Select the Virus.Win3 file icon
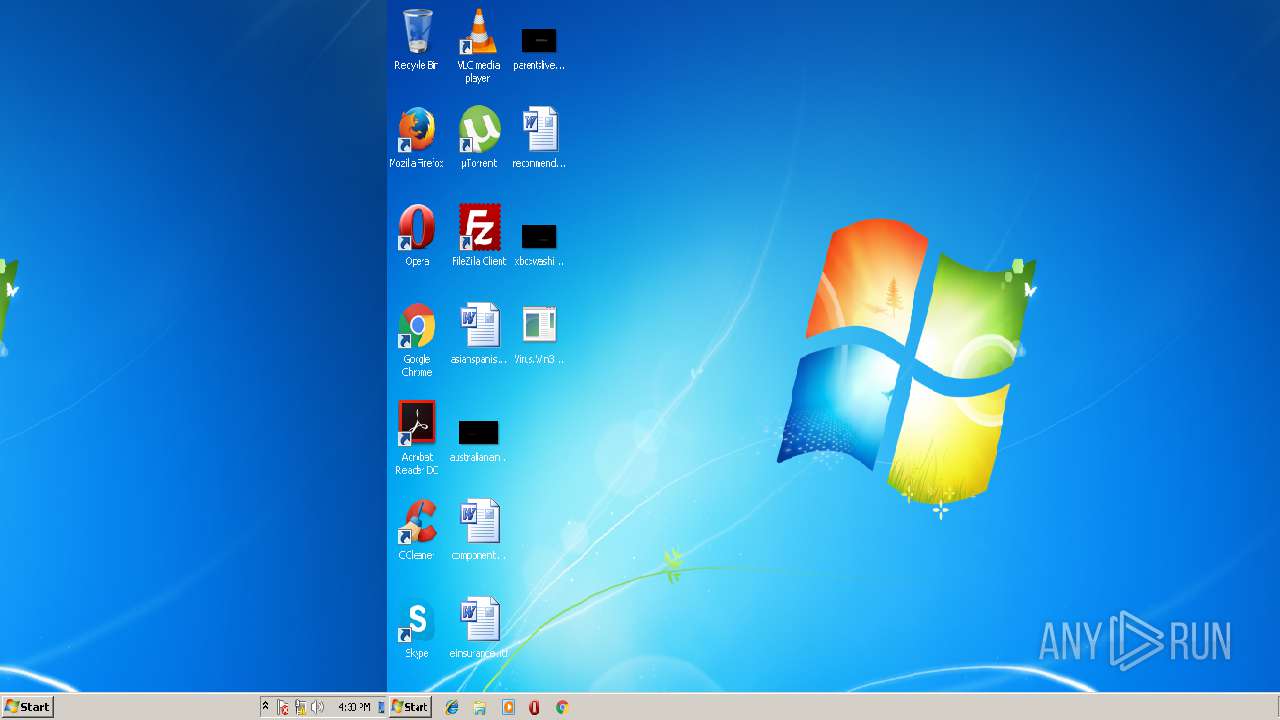The image size is (1280, 720). click(x=539, y=325)
